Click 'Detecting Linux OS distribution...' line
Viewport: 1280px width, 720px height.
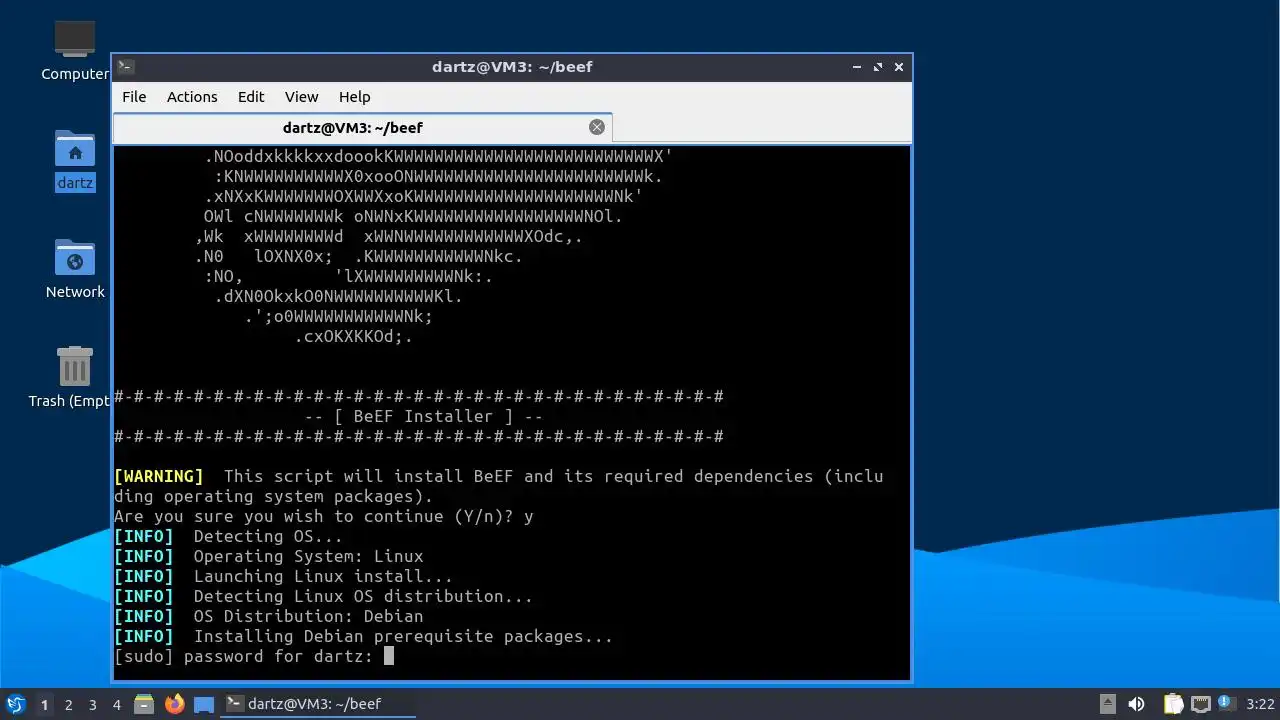coord(324,596)
